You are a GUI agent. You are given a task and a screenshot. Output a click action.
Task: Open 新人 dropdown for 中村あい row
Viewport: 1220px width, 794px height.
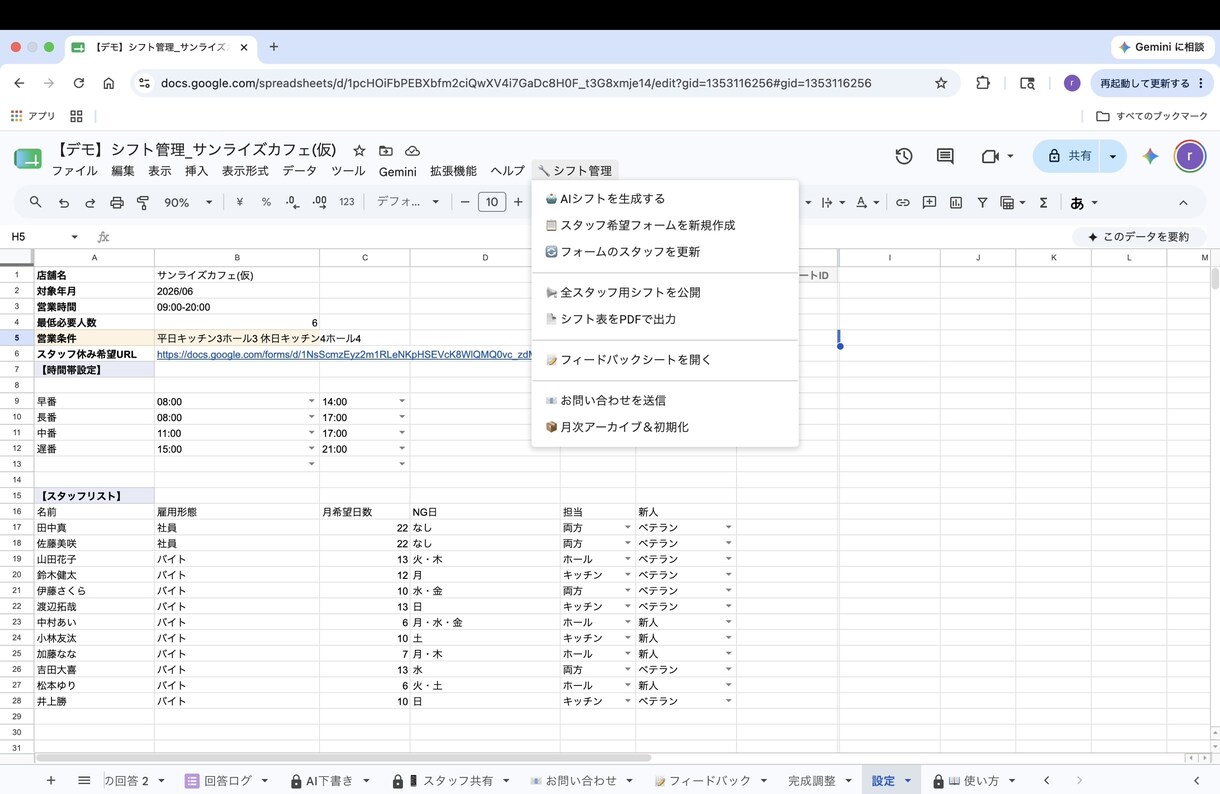point(728,622)
